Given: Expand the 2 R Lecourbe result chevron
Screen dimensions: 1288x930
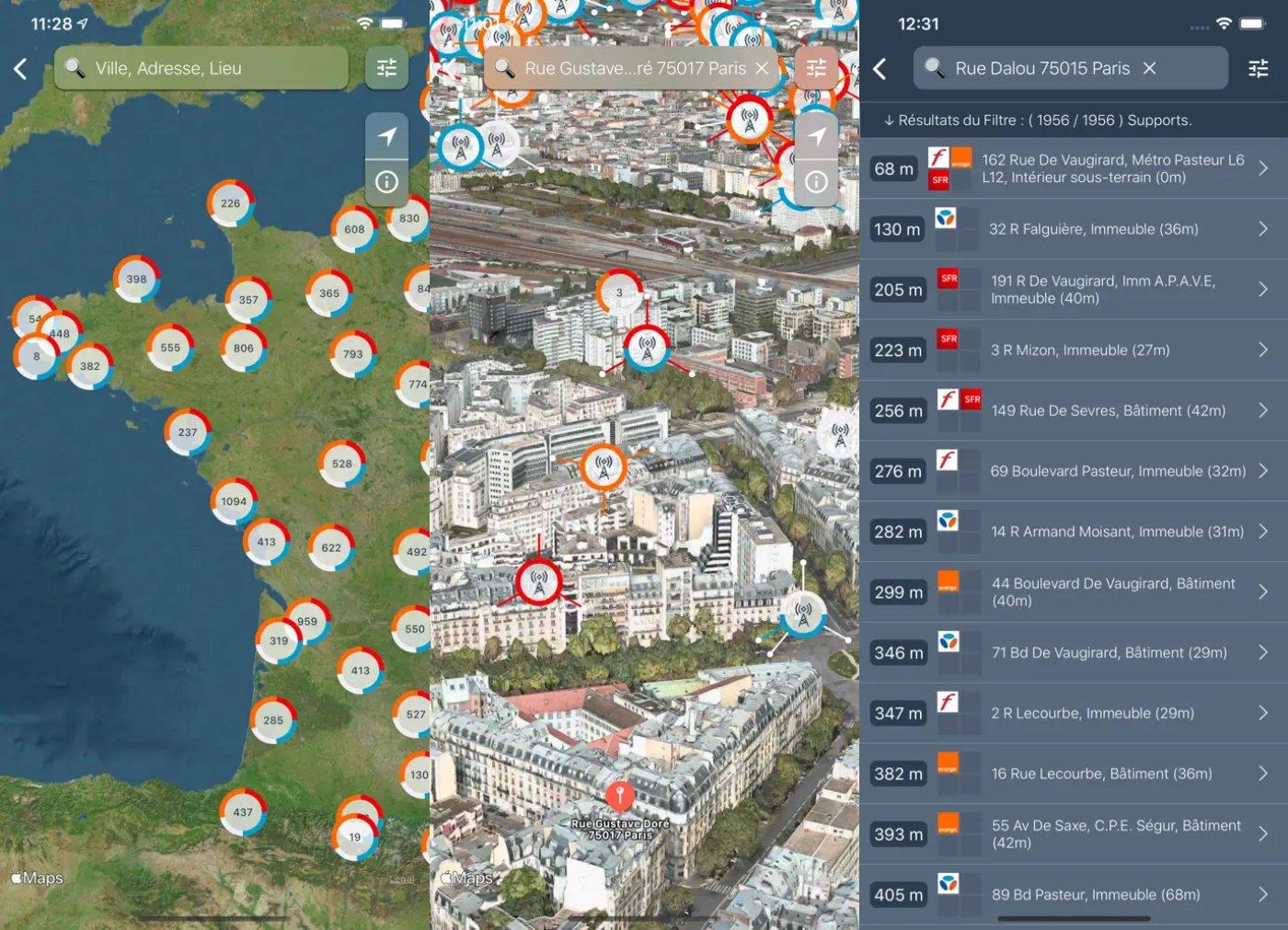Looking at the screenshot, I should point(1262,713).
